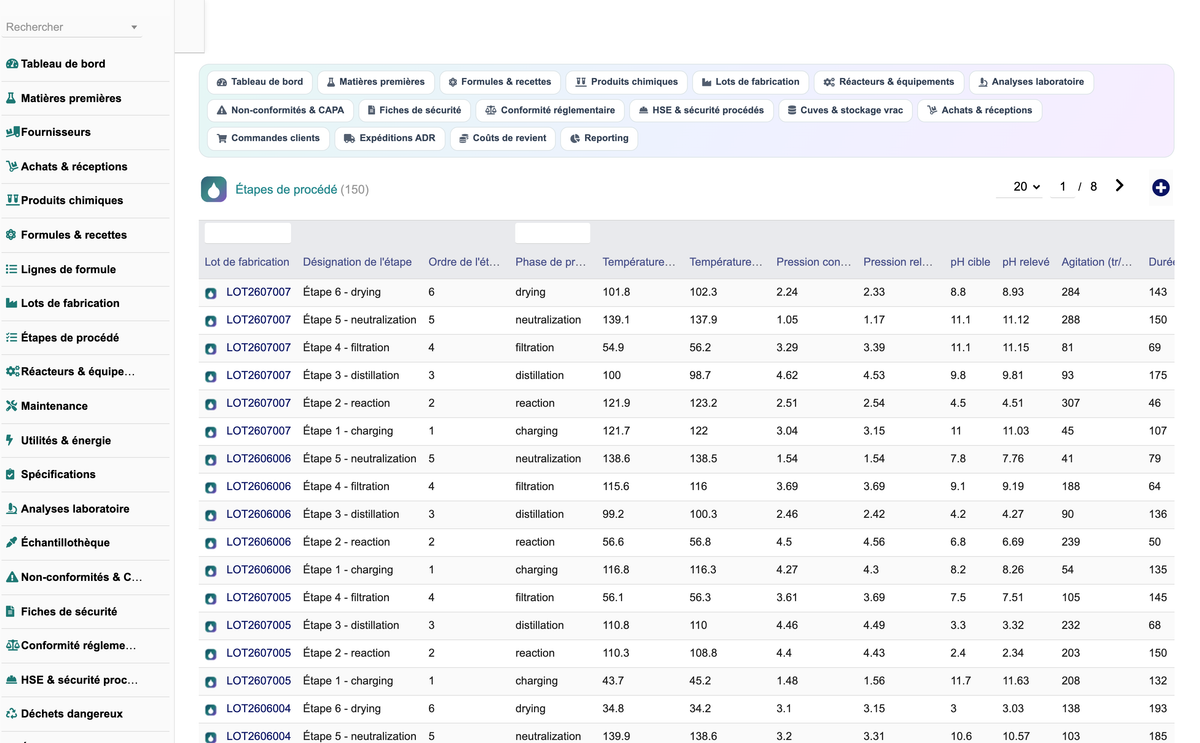Open Cuves & stockage vrac button
Image resolution: width=1200 pixels, height=743 pixels.
[x=845, y=110]
